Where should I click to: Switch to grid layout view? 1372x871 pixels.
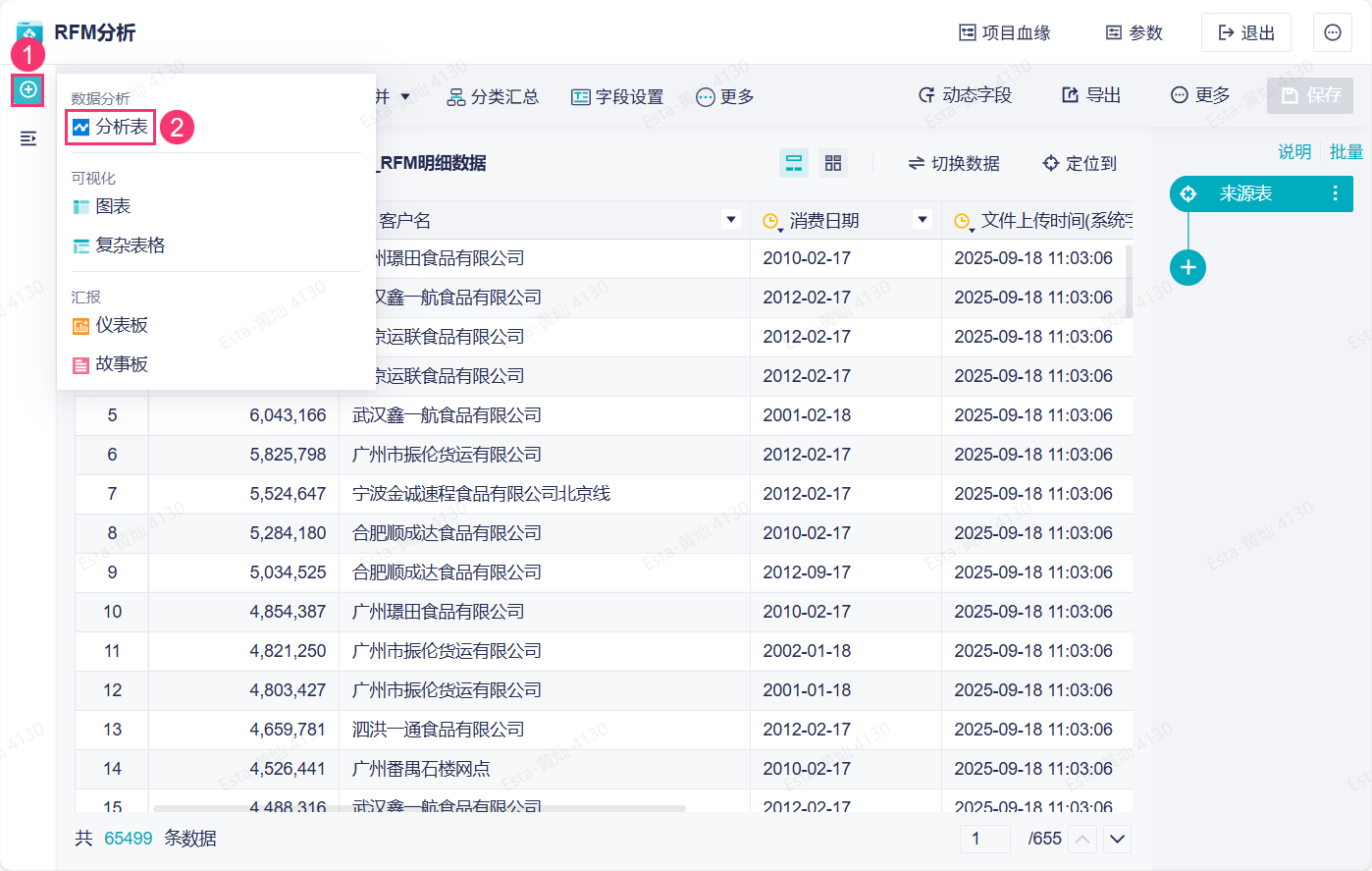(x=833, y=163)
